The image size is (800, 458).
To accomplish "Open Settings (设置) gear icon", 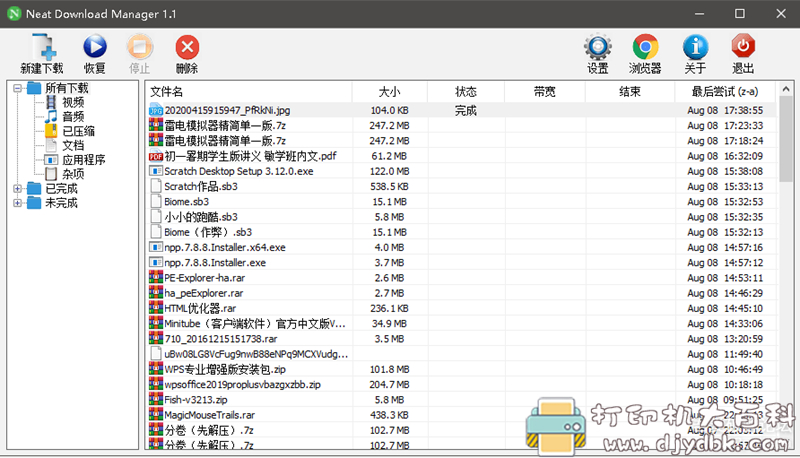I will 597,47.
